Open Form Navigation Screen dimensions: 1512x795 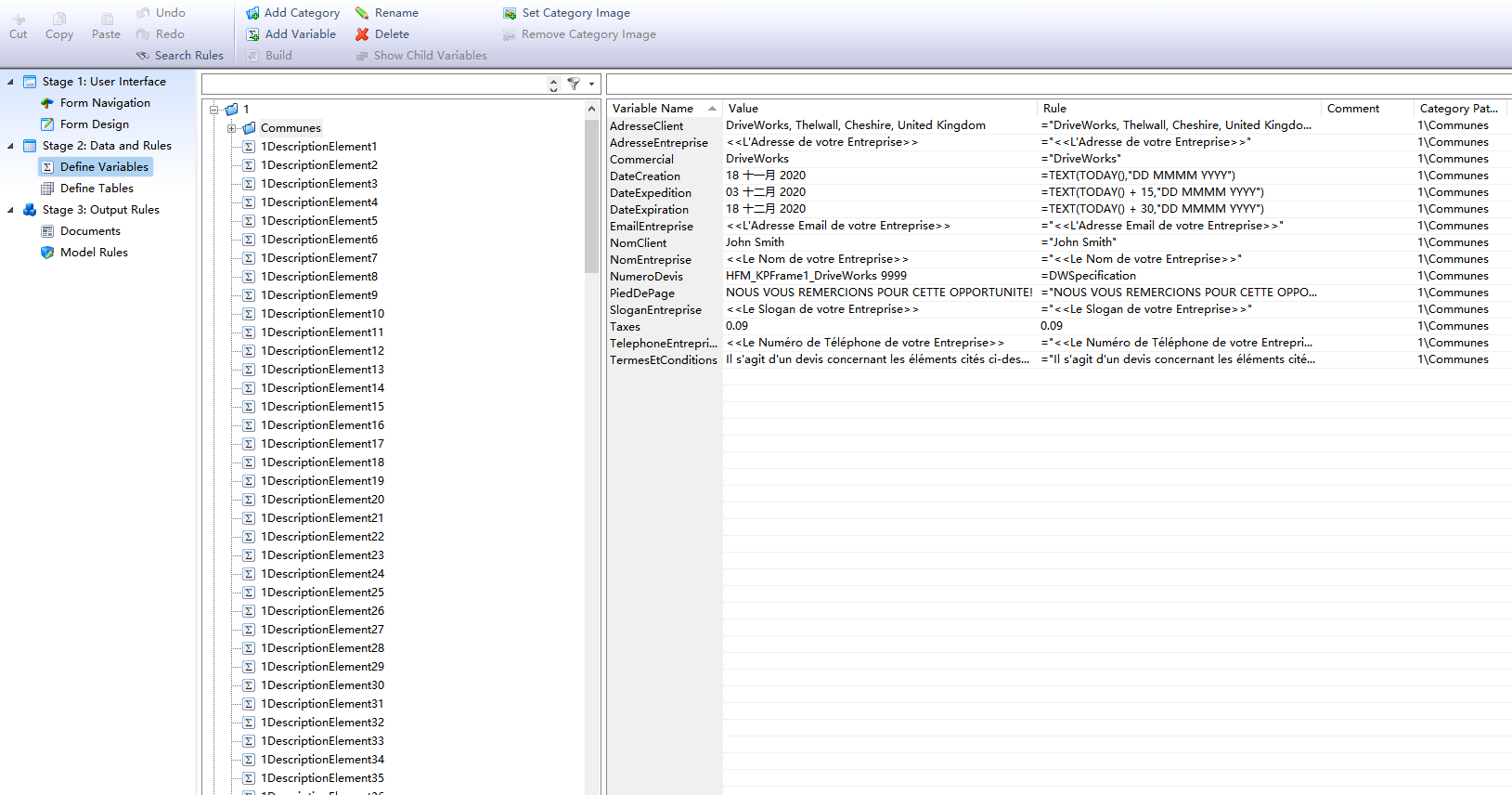coord(96,103)
